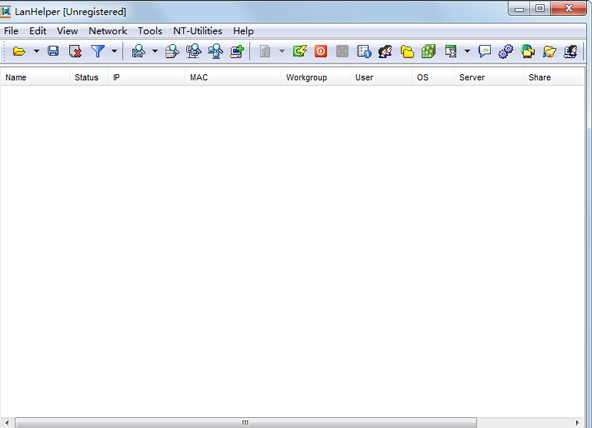
Task: Click the green lightning wake-up icon
Action: click(x=299, y=51)
